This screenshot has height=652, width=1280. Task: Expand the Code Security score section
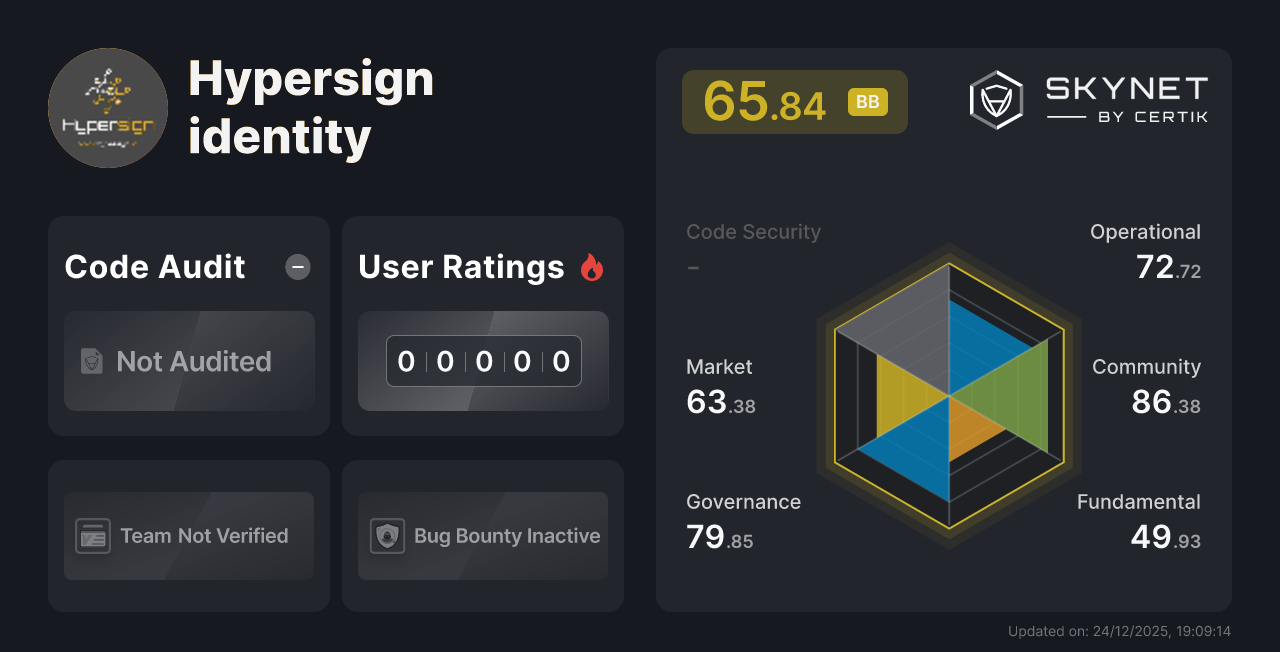(753, 248)
